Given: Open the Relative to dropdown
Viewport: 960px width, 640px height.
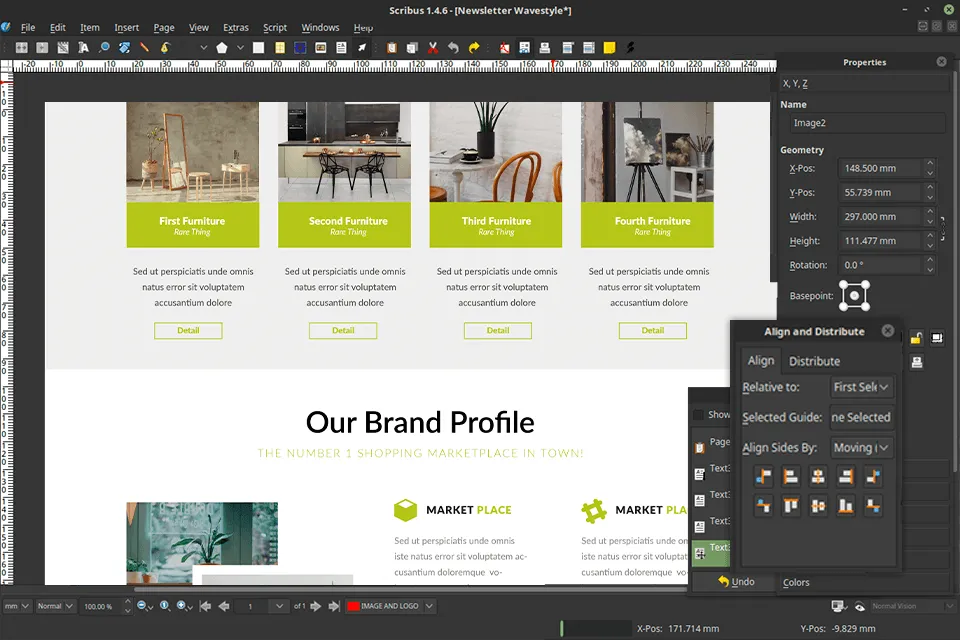Looking at the screenshot, I should 861,387.
